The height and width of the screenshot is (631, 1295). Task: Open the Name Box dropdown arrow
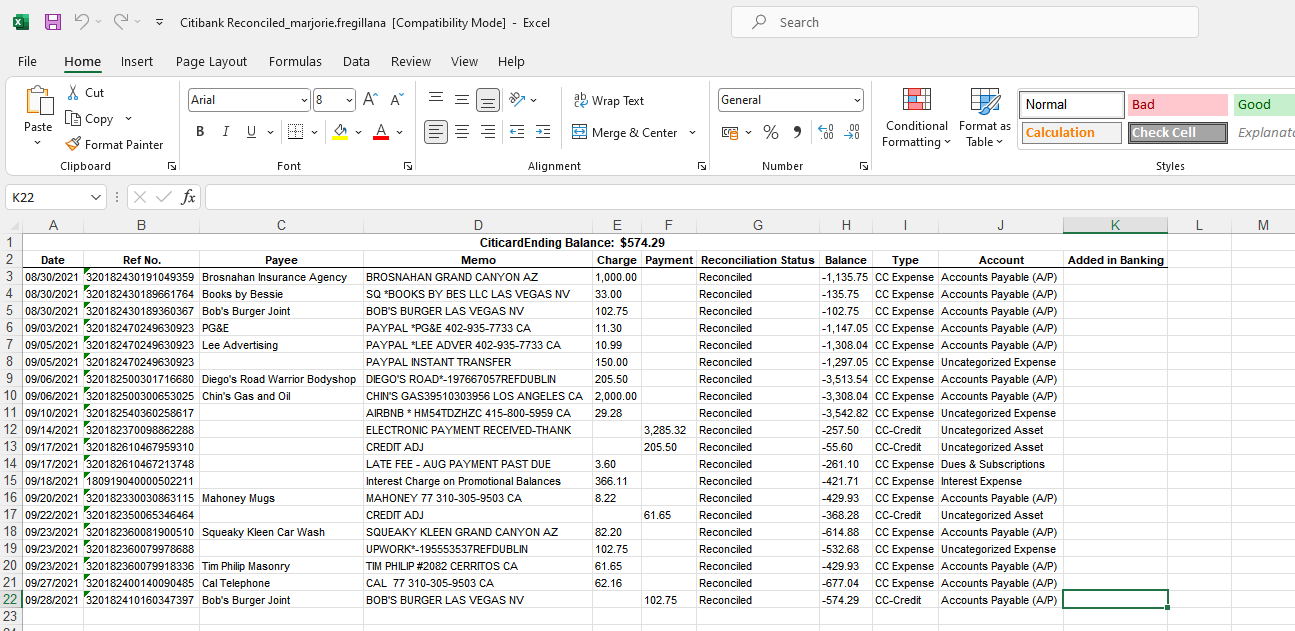click(x=96, y=197)
